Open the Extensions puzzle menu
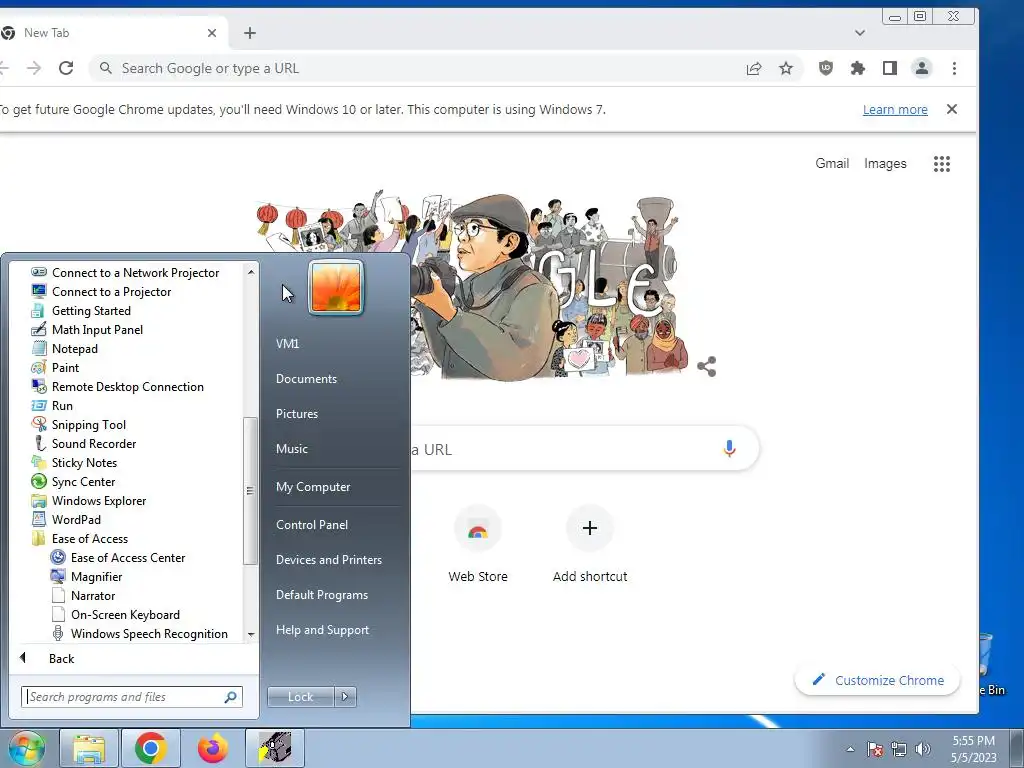This screenshot has width=1024, height=768. (x=857, y=68)
